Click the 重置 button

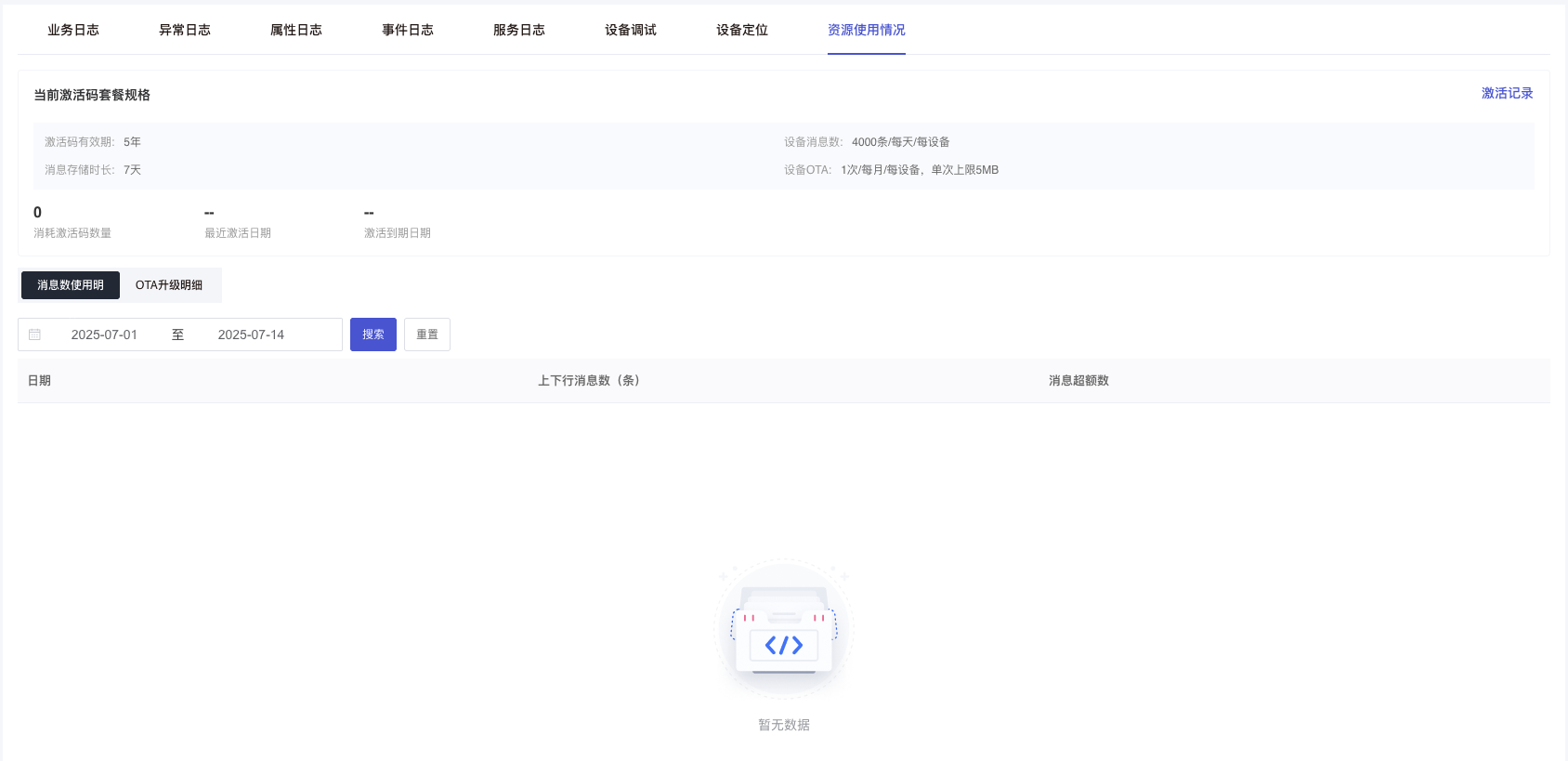tap(427, 335)
